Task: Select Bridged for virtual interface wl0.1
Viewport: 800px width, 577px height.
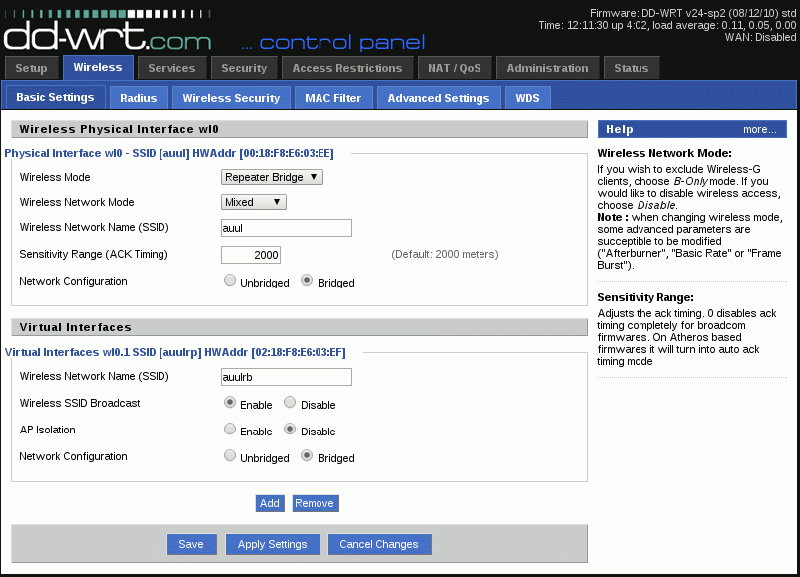Action: (x=307, y=455)
